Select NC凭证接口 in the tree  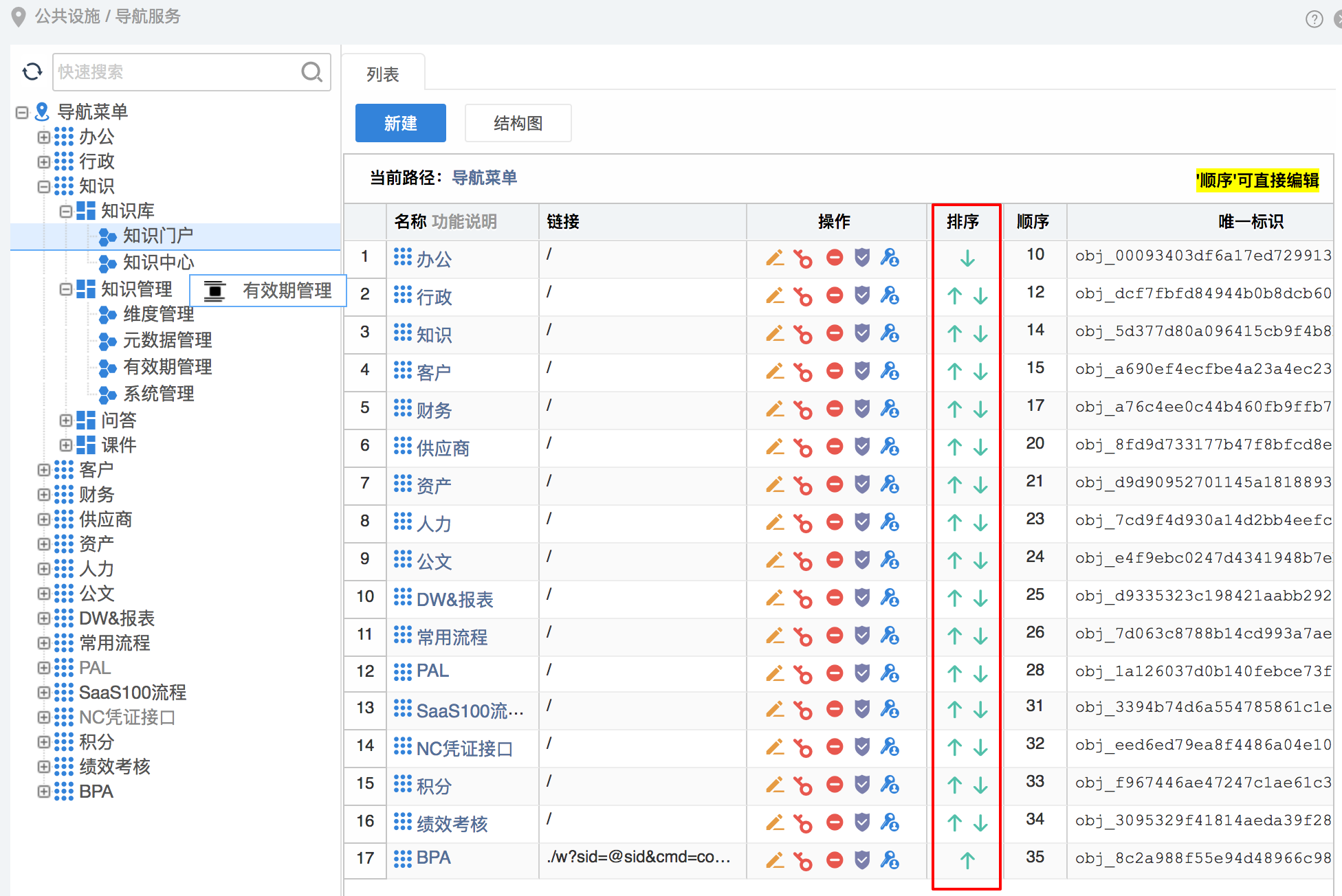(x=126, y=717)
